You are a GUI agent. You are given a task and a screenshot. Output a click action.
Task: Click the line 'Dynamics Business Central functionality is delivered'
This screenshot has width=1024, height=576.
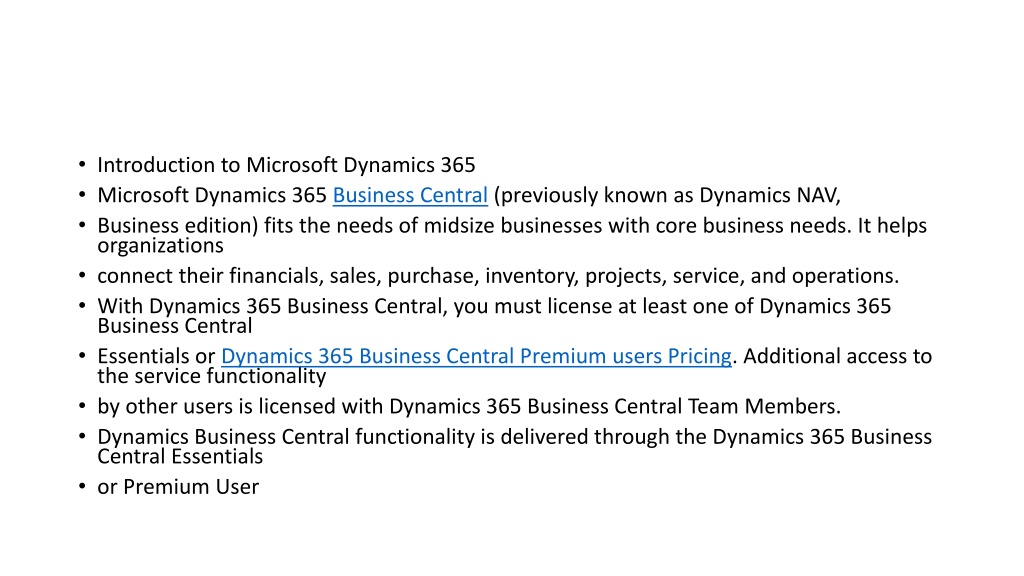[x=515, y=436]
